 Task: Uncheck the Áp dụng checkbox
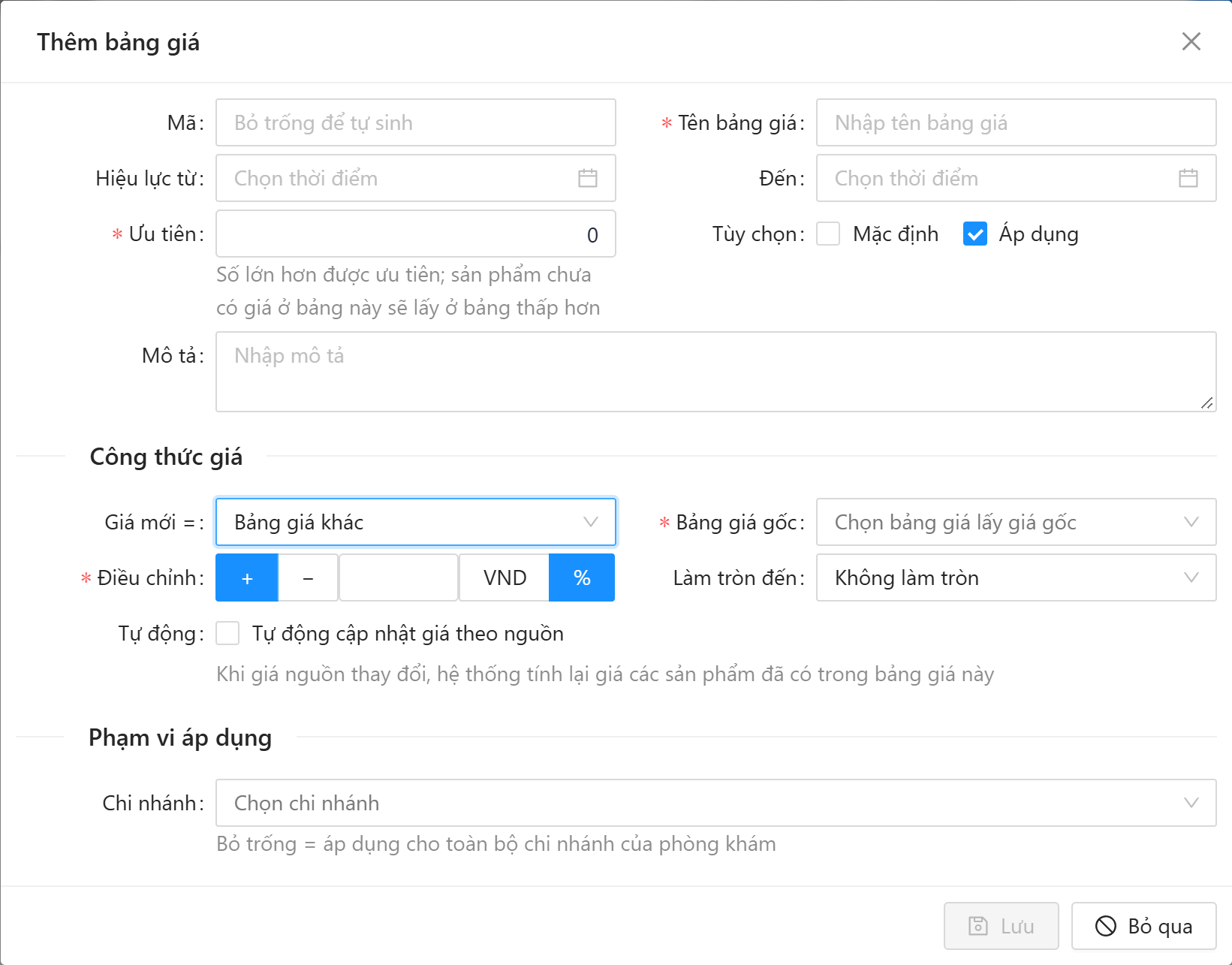(975, 234)
